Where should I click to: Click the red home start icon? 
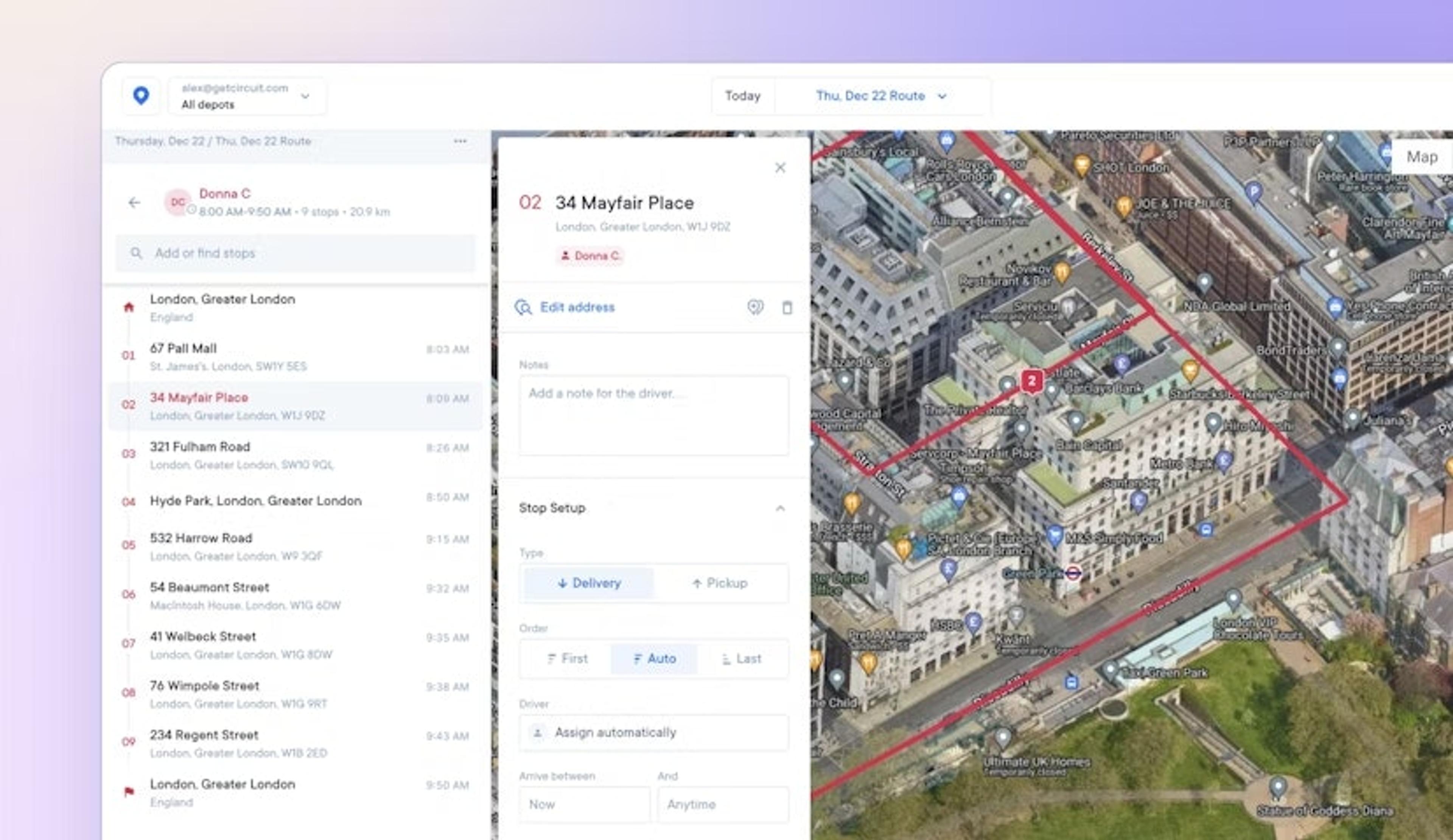click(x=129, y=307)
